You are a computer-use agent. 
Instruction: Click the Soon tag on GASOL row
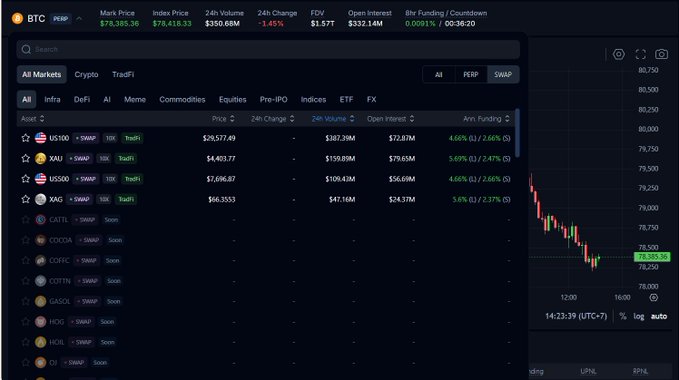pyautogui.click(x=113, y=301)
